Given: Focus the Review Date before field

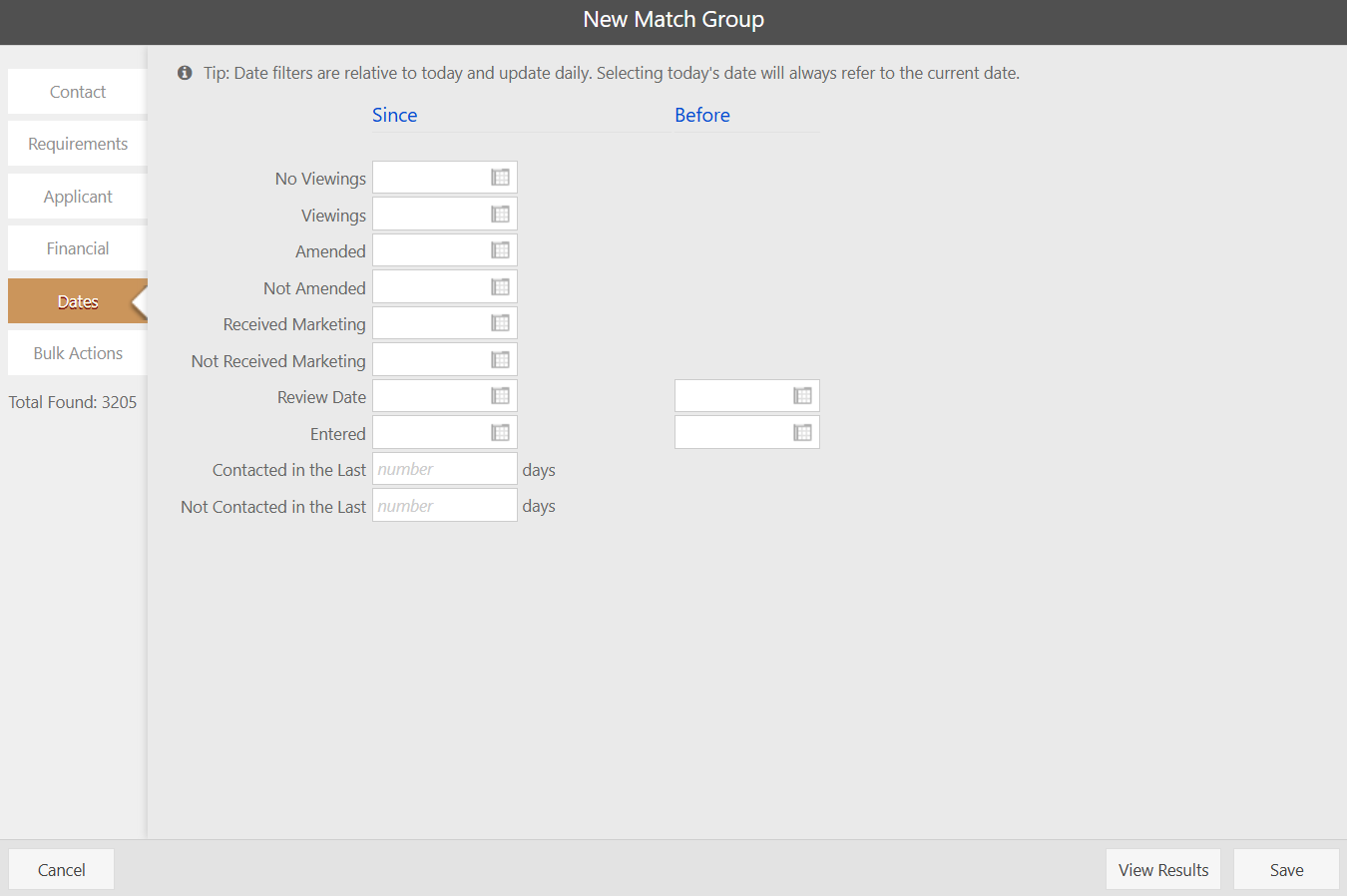Looking at the screenshot, I should click(747, 396).
